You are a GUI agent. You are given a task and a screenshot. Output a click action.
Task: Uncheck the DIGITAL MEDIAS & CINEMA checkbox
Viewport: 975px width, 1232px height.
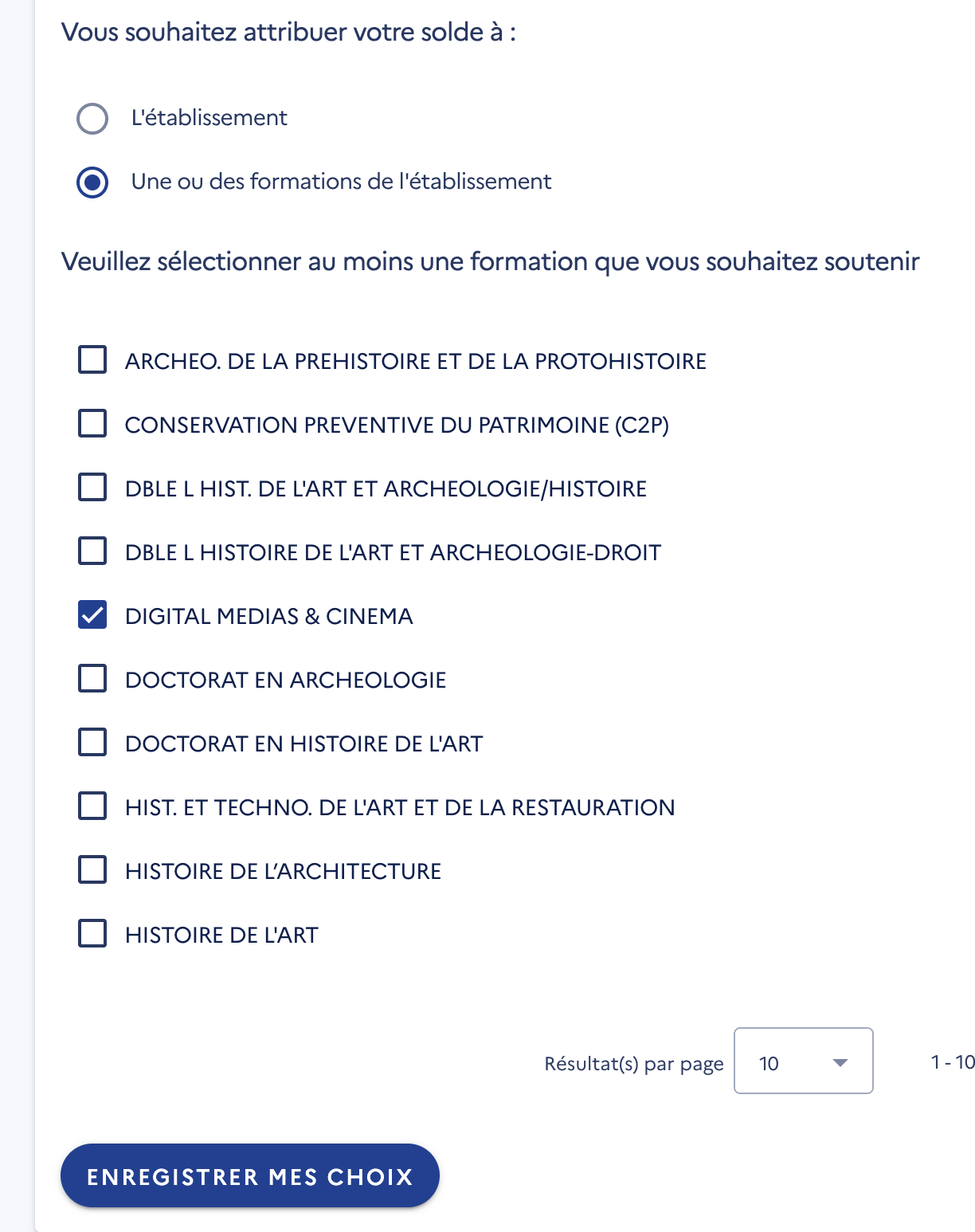point(92,615)
